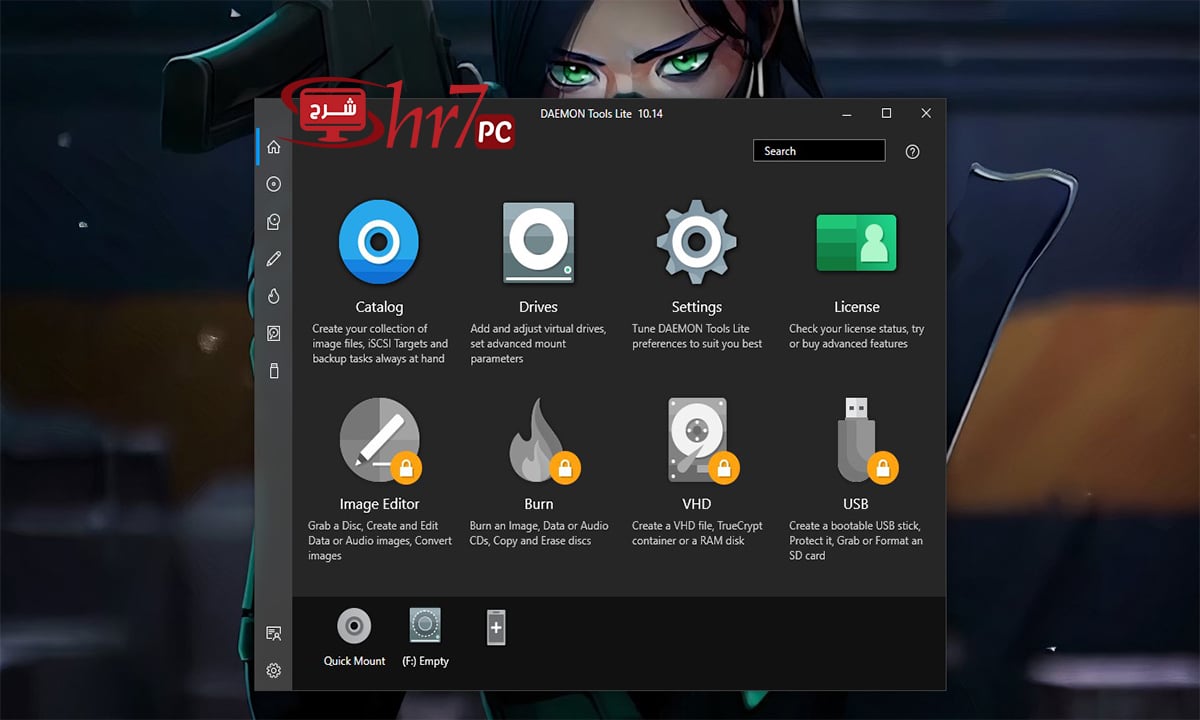The height and width of the screenshot is (720, 1200).
Task: Select the VHD disk icon in sidebar
Action: click(273, 332)
